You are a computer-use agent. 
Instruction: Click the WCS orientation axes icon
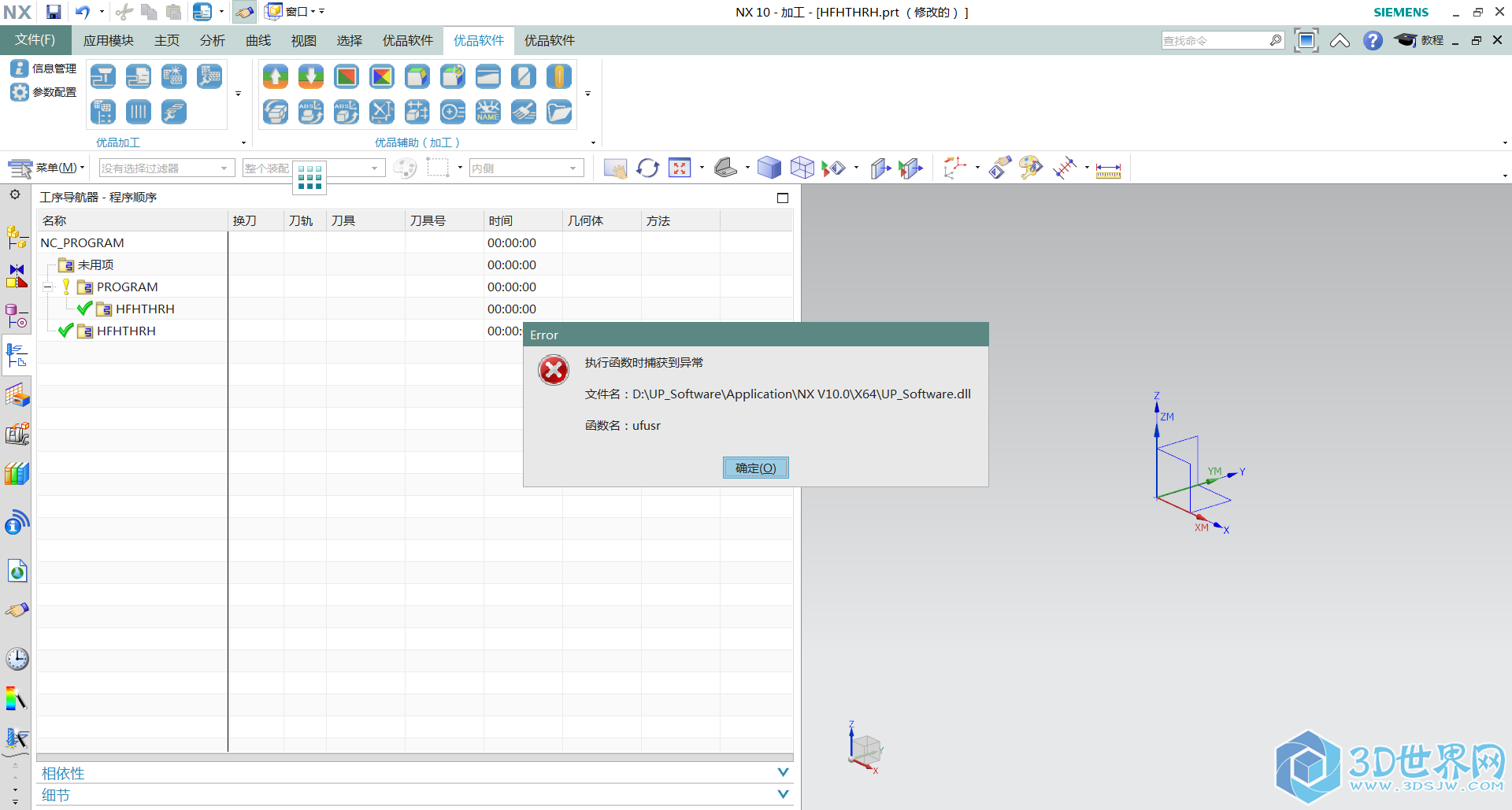(x=955, y=168)
